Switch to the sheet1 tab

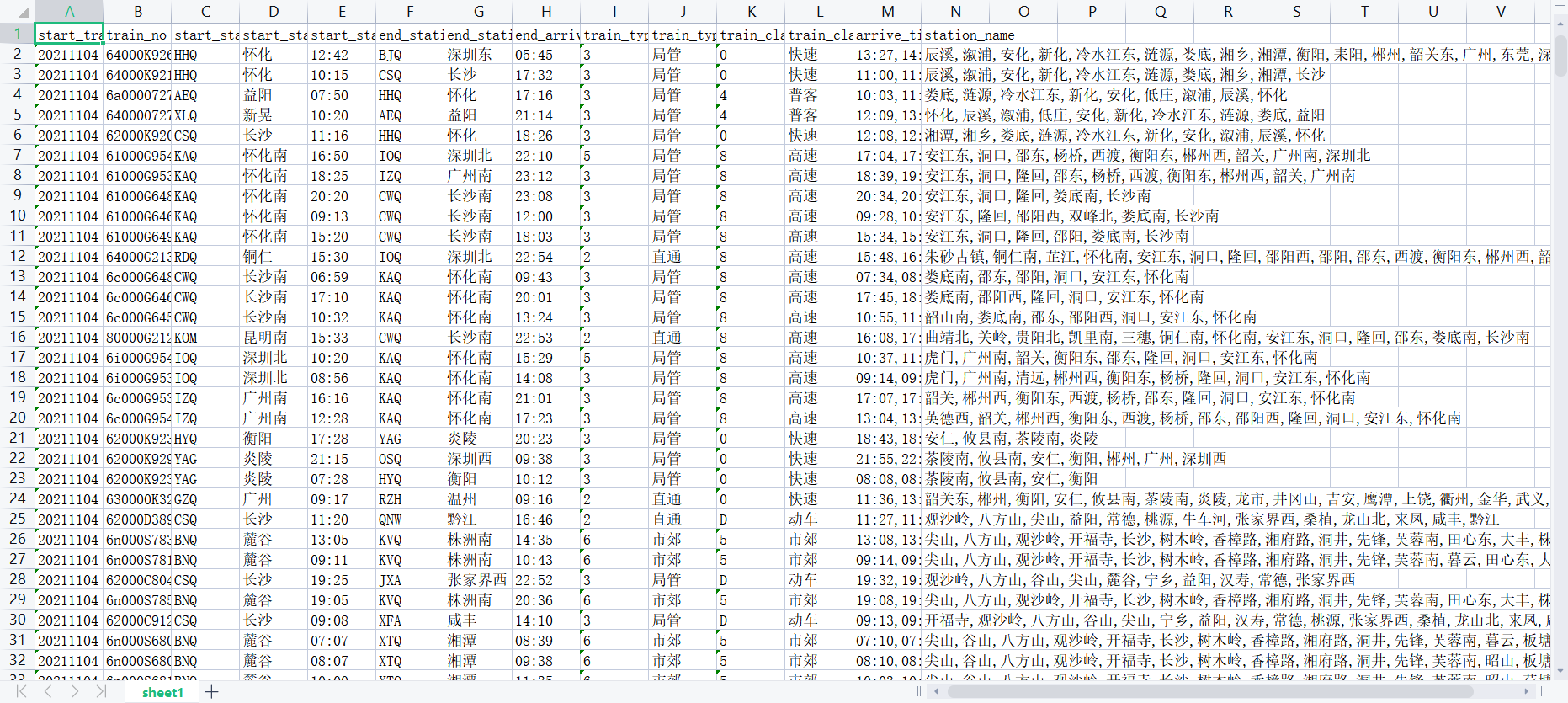[162, 692]
